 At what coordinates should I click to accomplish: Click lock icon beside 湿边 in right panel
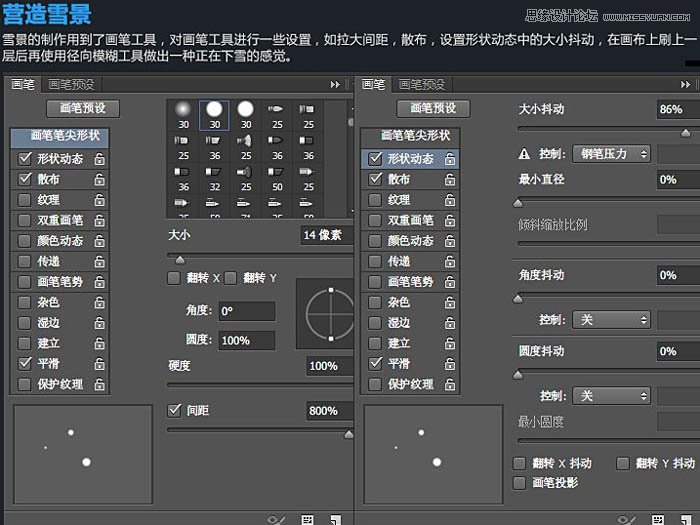click(x=450, y=323)
